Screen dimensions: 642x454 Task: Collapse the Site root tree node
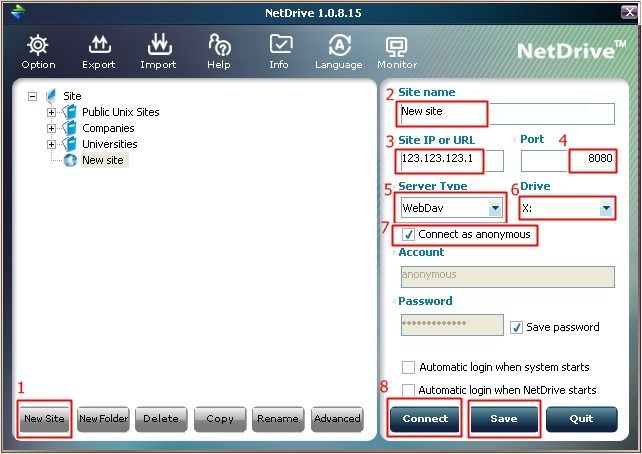32,96
